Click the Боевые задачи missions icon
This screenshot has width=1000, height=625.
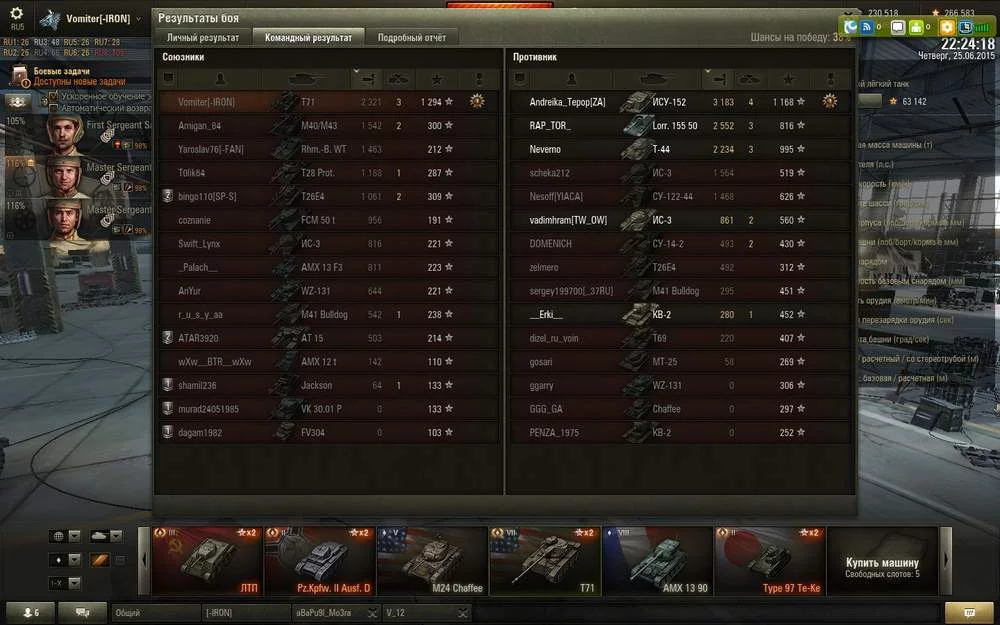pos(19,76)
